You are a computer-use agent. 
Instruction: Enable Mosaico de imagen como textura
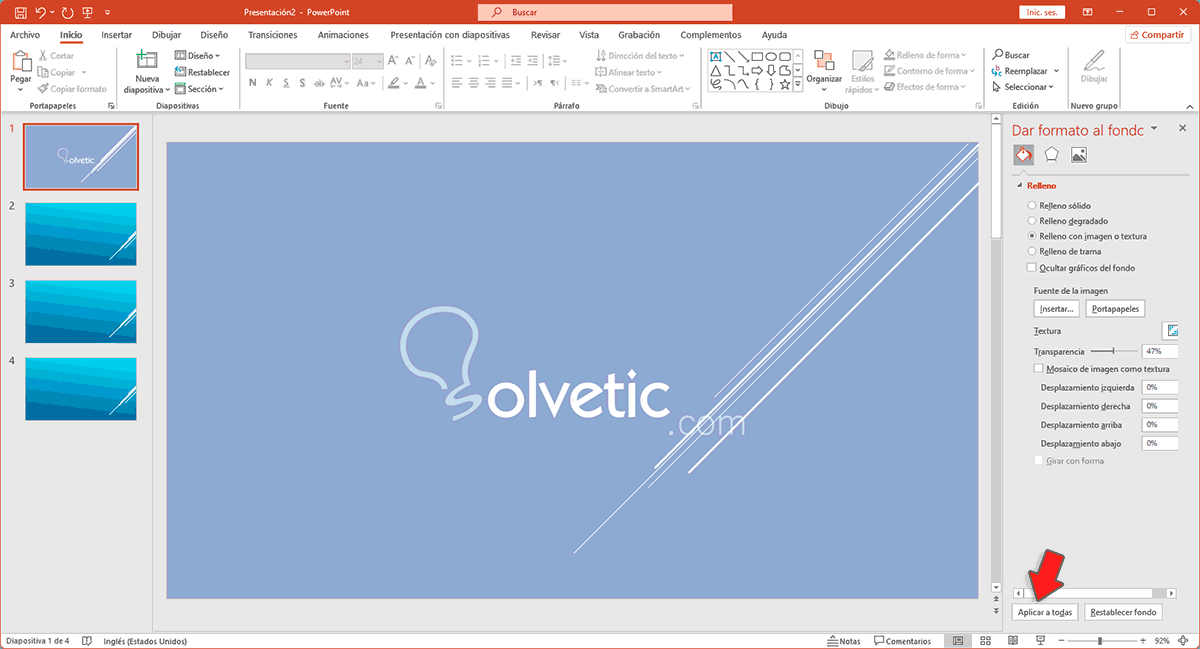(1038, 369)
